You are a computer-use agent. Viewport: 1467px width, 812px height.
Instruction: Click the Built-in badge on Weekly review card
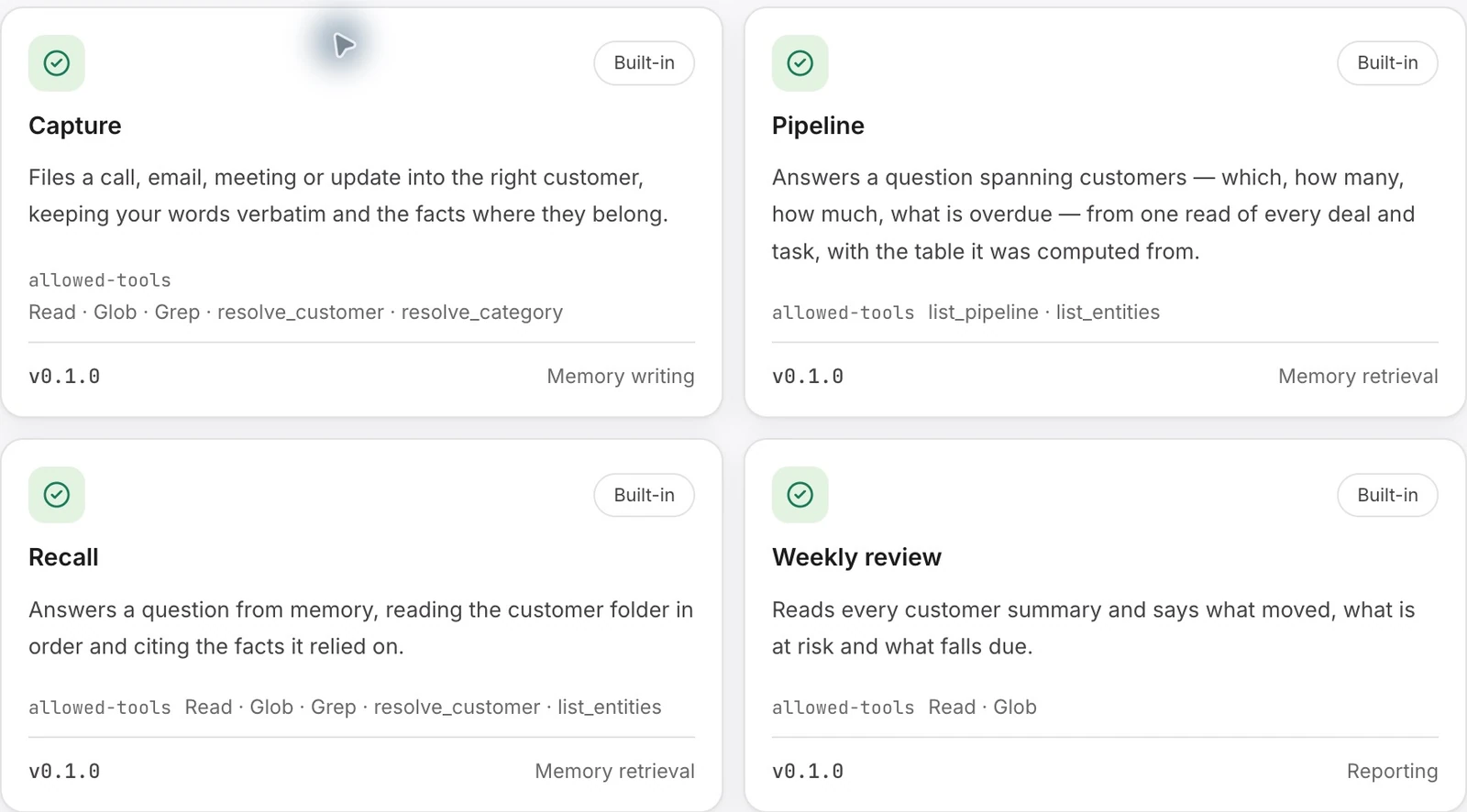(x=1387, y=495)
